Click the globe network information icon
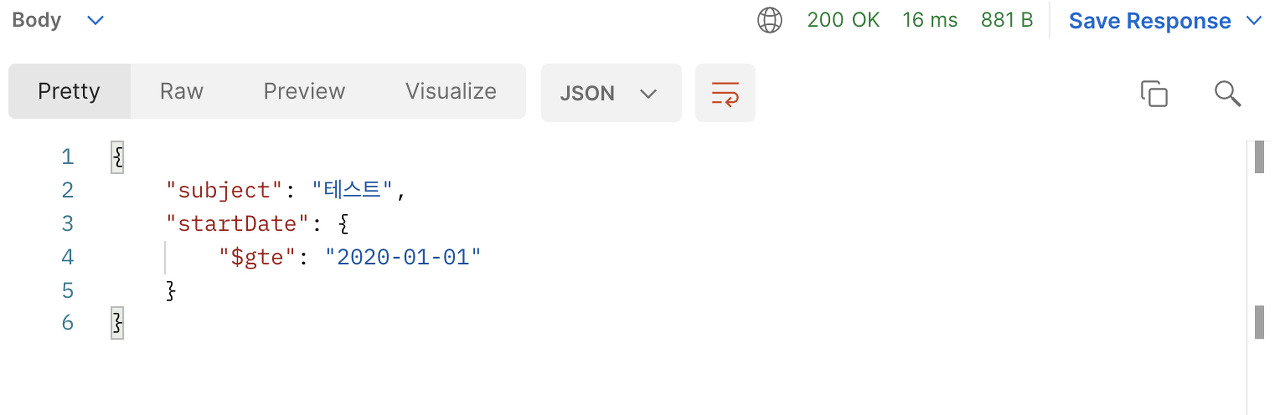 click(x=769, y=20)
